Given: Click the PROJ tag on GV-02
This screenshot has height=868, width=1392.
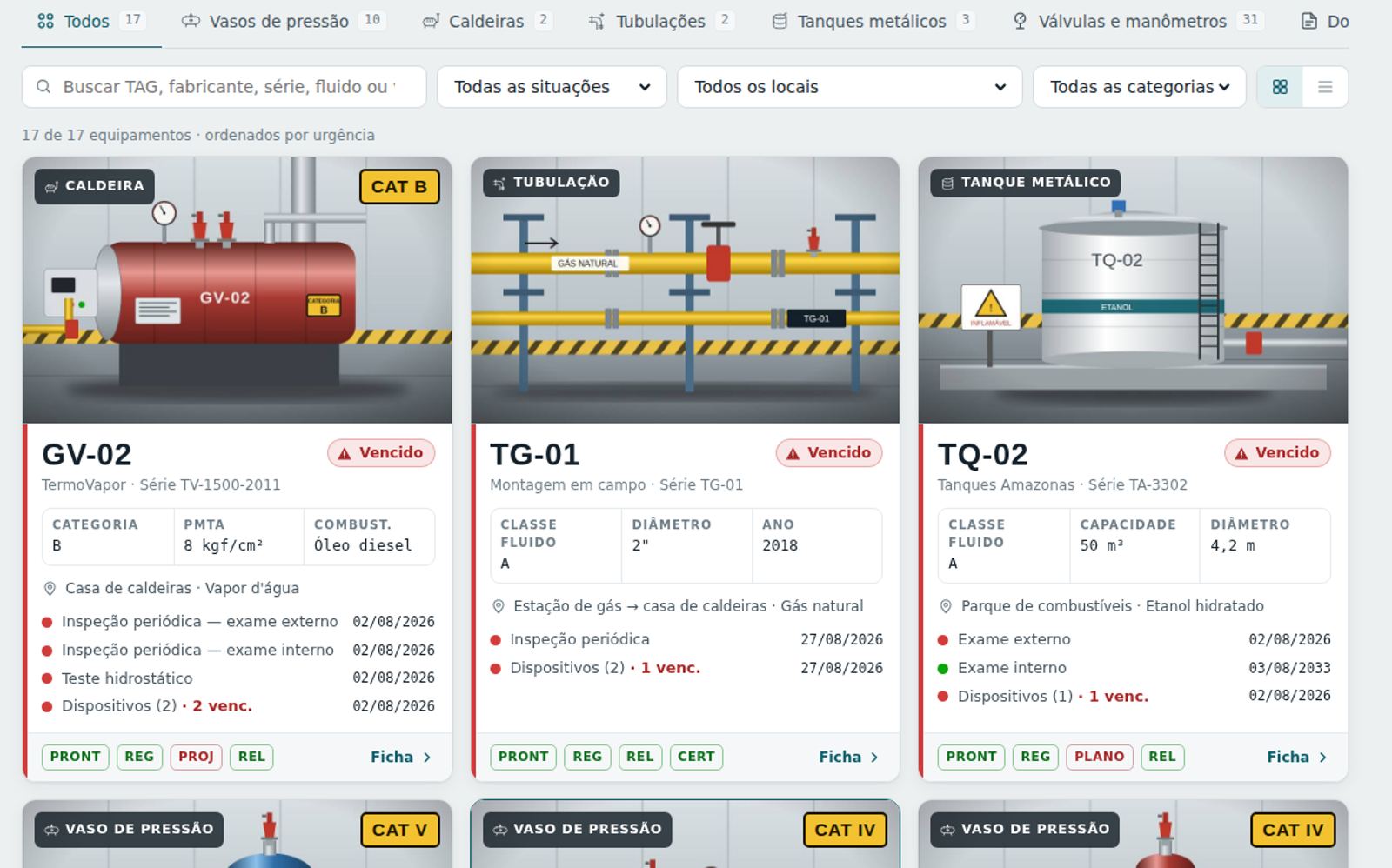Looking at the screenshot, I should (197, 758).
